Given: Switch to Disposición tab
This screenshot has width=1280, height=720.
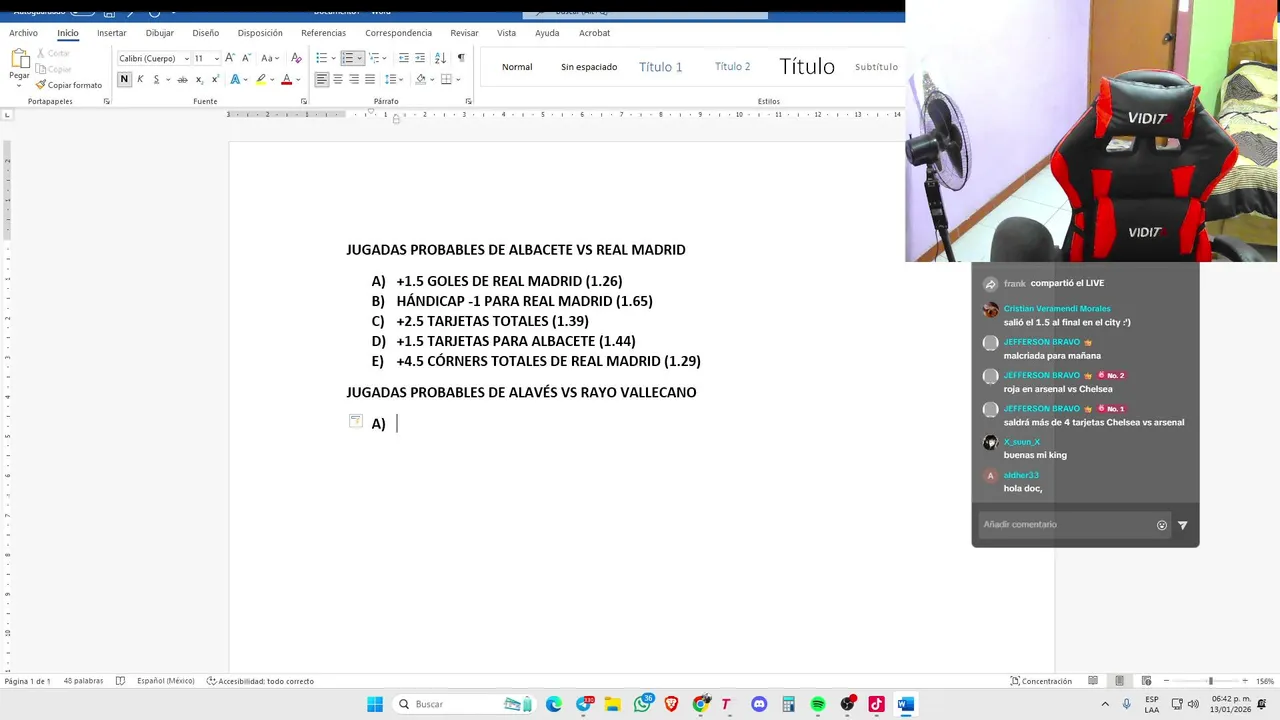Looking at the screenshot, I should coord(260,33).
